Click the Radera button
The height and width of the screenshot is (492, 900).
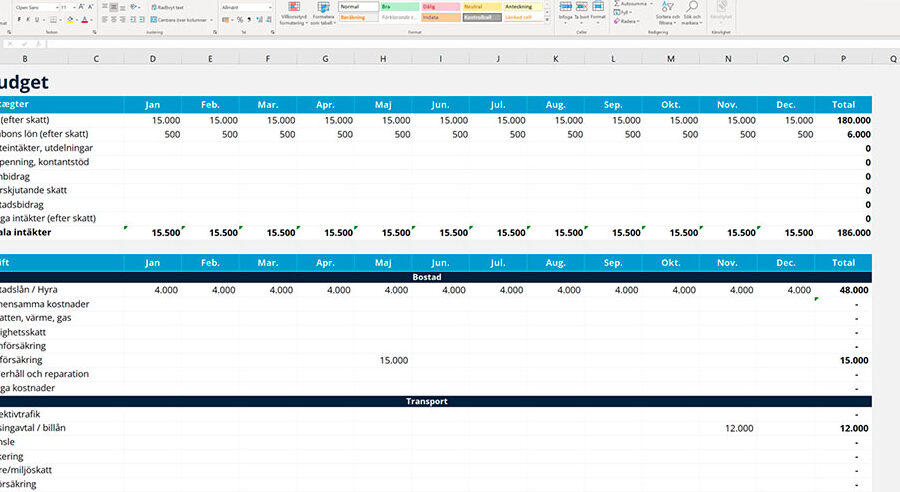coord(625,21)
